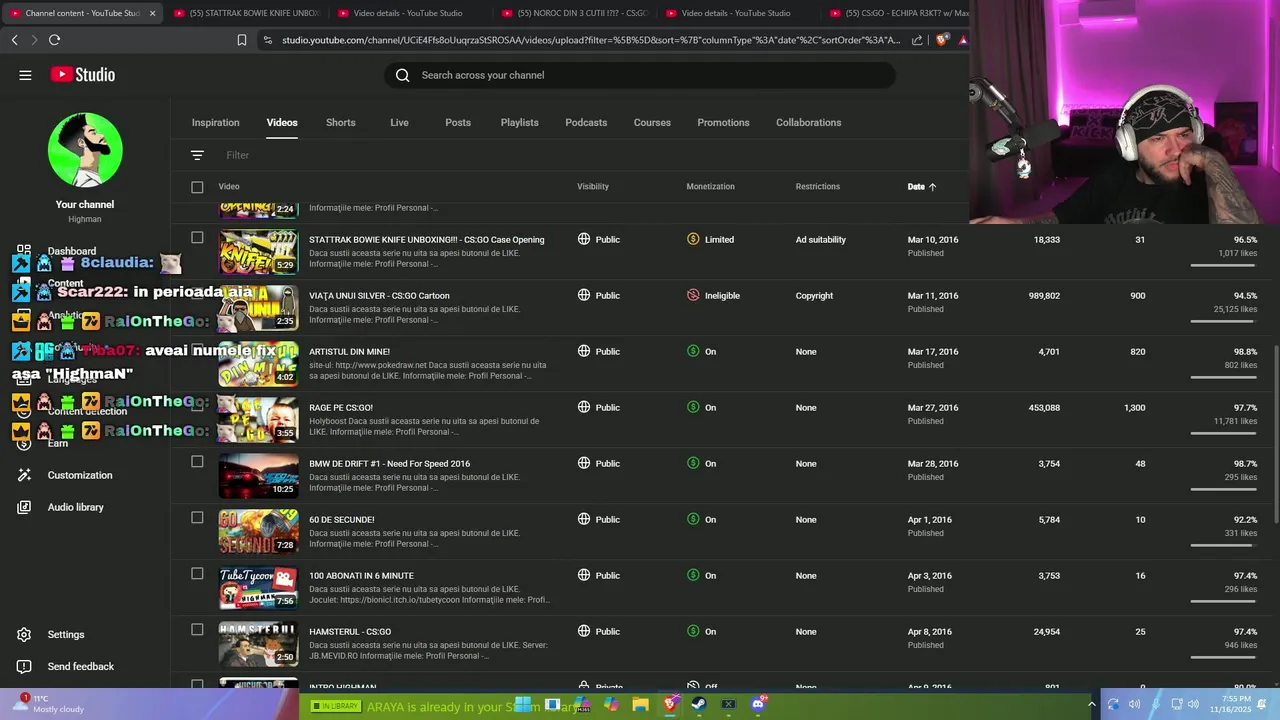Bookmark this page with the bookmark icon

[242, 40]
